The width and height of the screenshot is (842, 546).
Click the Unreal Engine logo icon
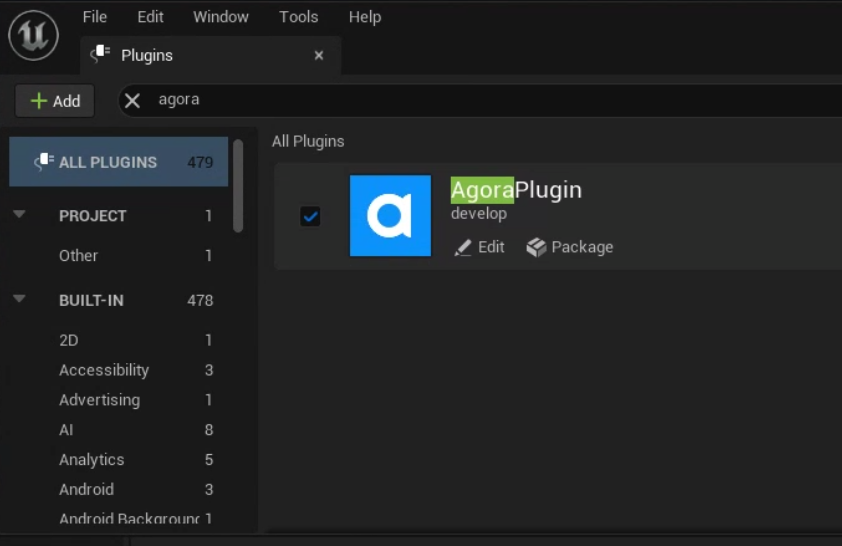click(x=33, y=35)
